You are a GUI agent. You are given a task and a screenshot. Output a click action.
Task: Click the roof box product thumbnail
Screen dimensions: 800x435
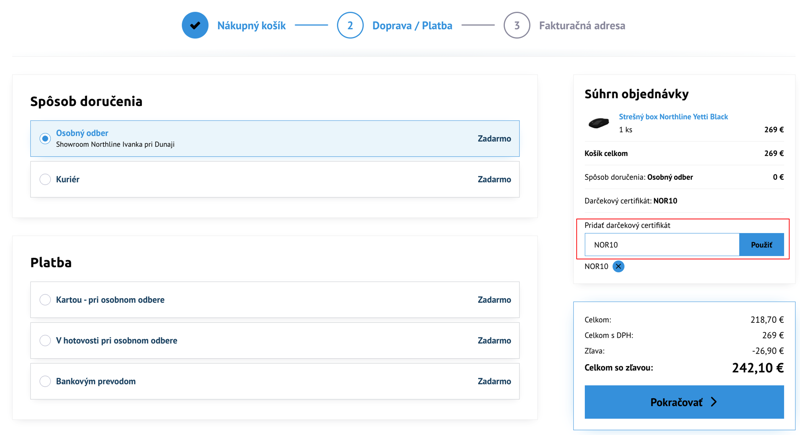tap(598, 123)
